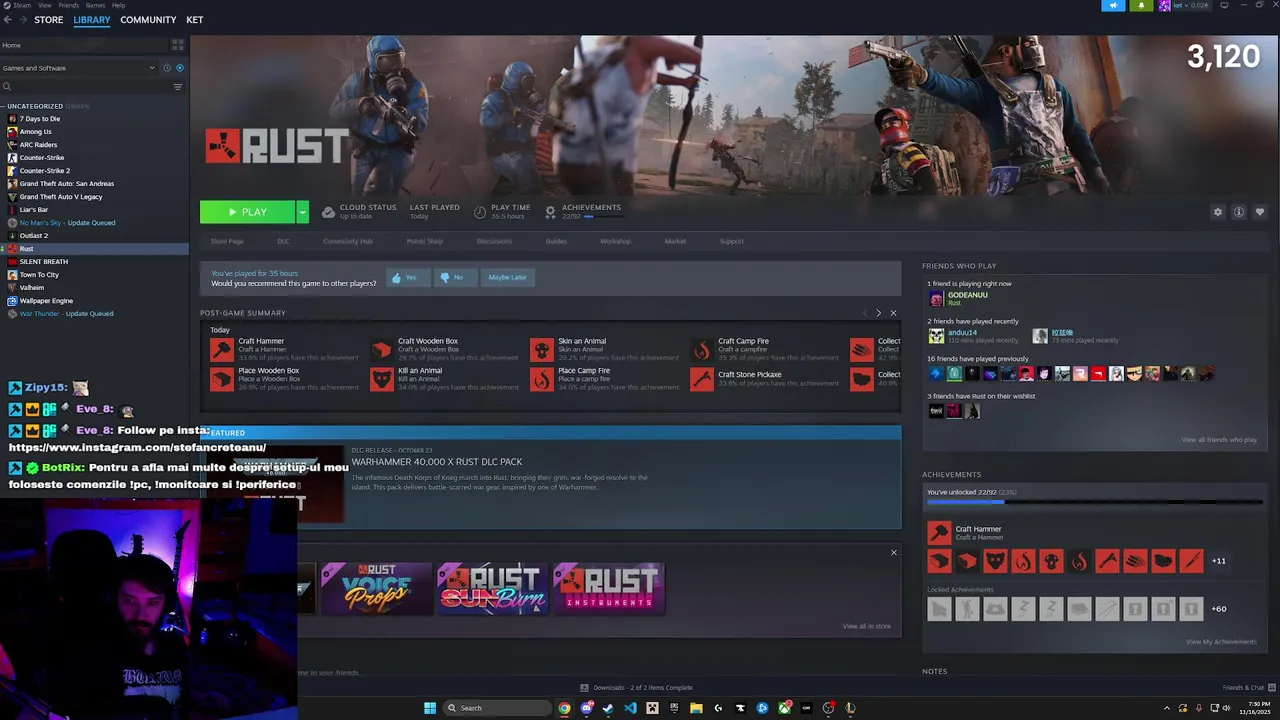Click View all friends who play
The width and height of the screenshot is (1280, 720).
pos(1219,440)
